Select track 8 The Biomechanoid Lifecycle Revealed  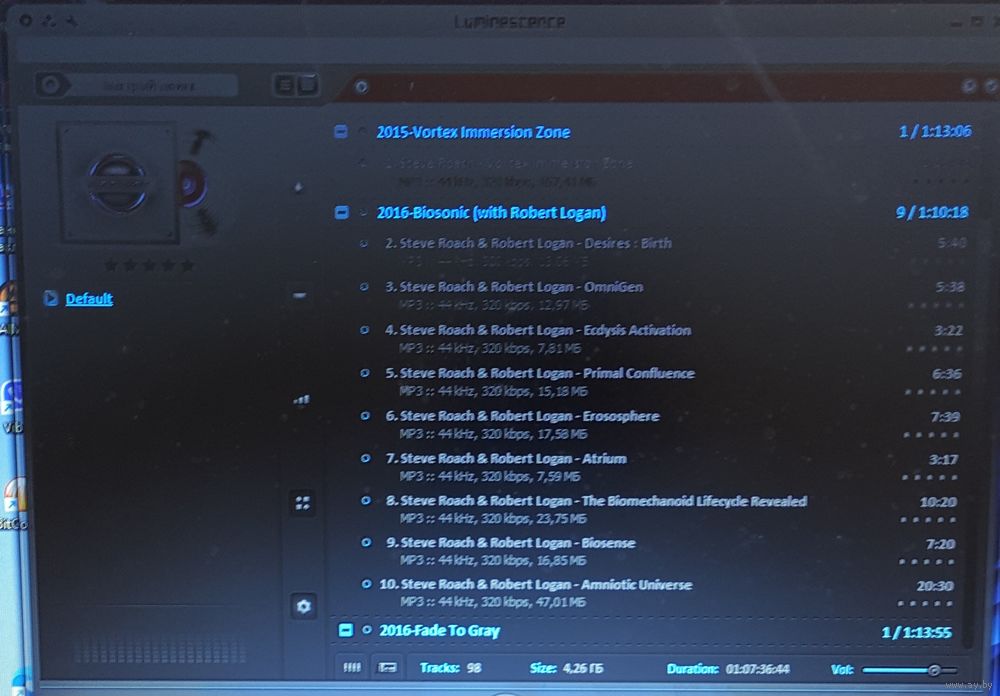tap(597, 501)
